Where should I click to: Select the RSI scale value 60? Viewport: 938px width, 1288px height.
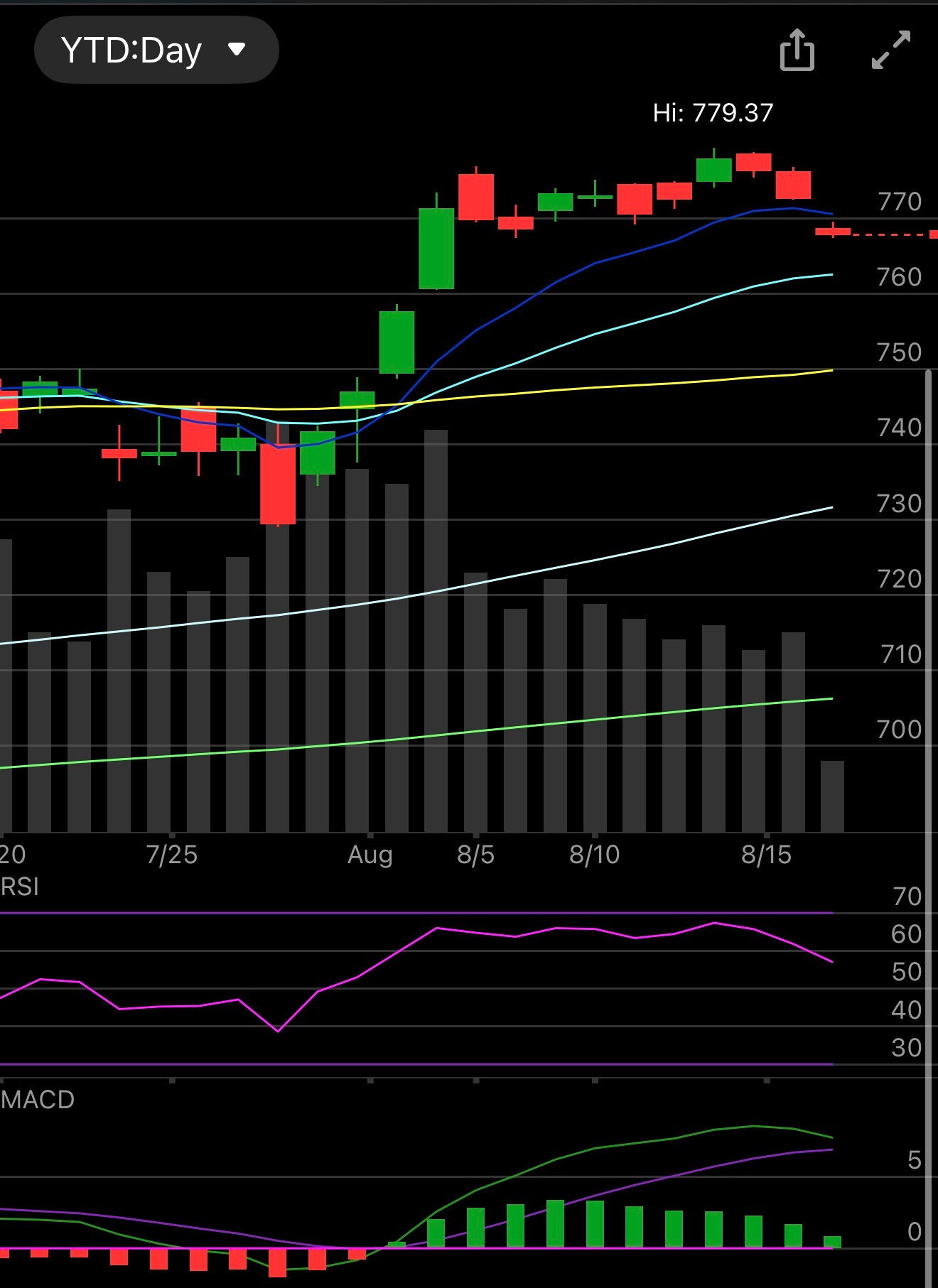(907, 934)
